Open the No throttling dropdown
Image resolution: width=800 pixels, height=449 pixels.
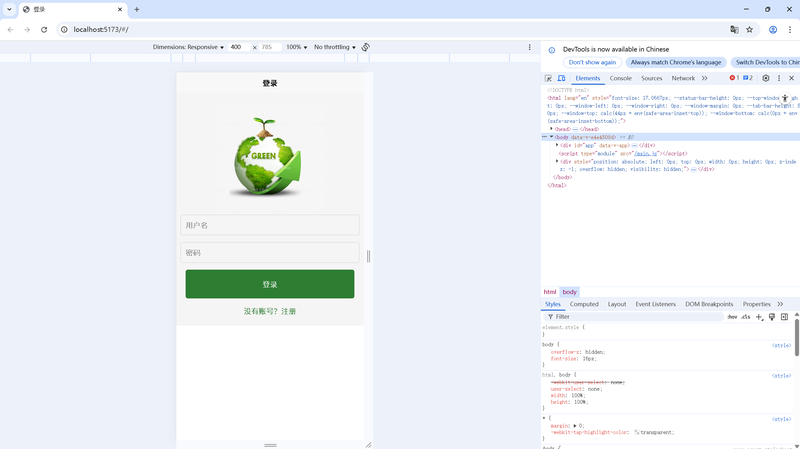[x=335, y=47]
